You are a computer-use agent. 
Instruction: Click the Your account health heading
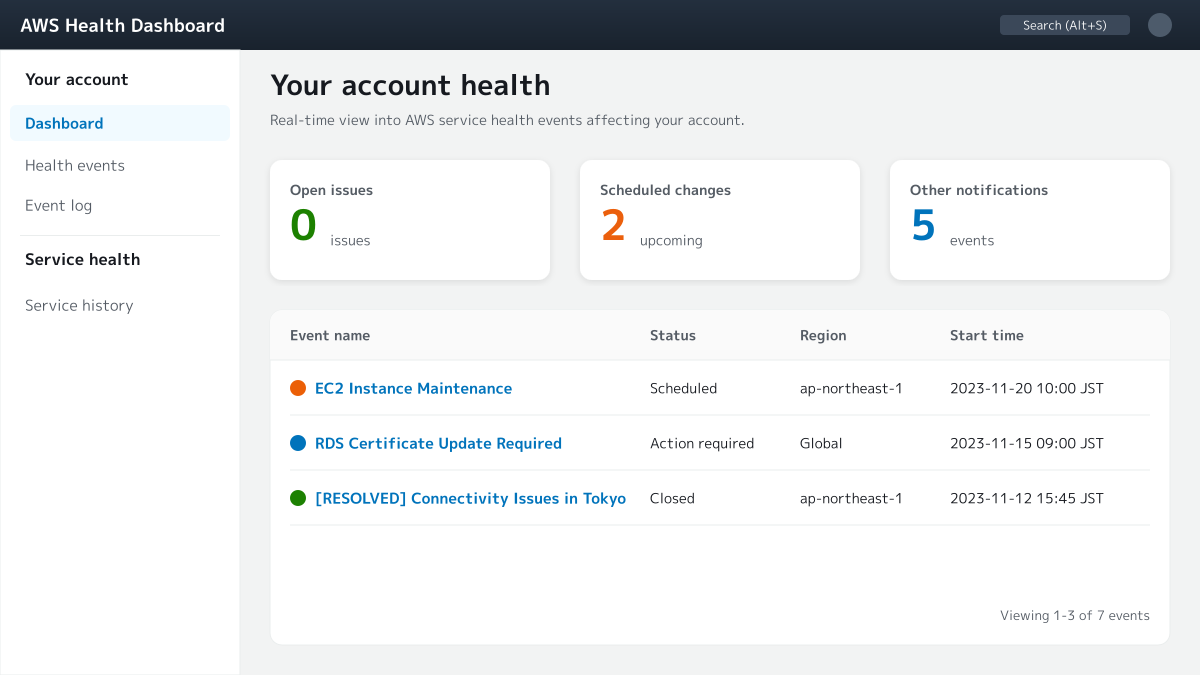[410, 85]
